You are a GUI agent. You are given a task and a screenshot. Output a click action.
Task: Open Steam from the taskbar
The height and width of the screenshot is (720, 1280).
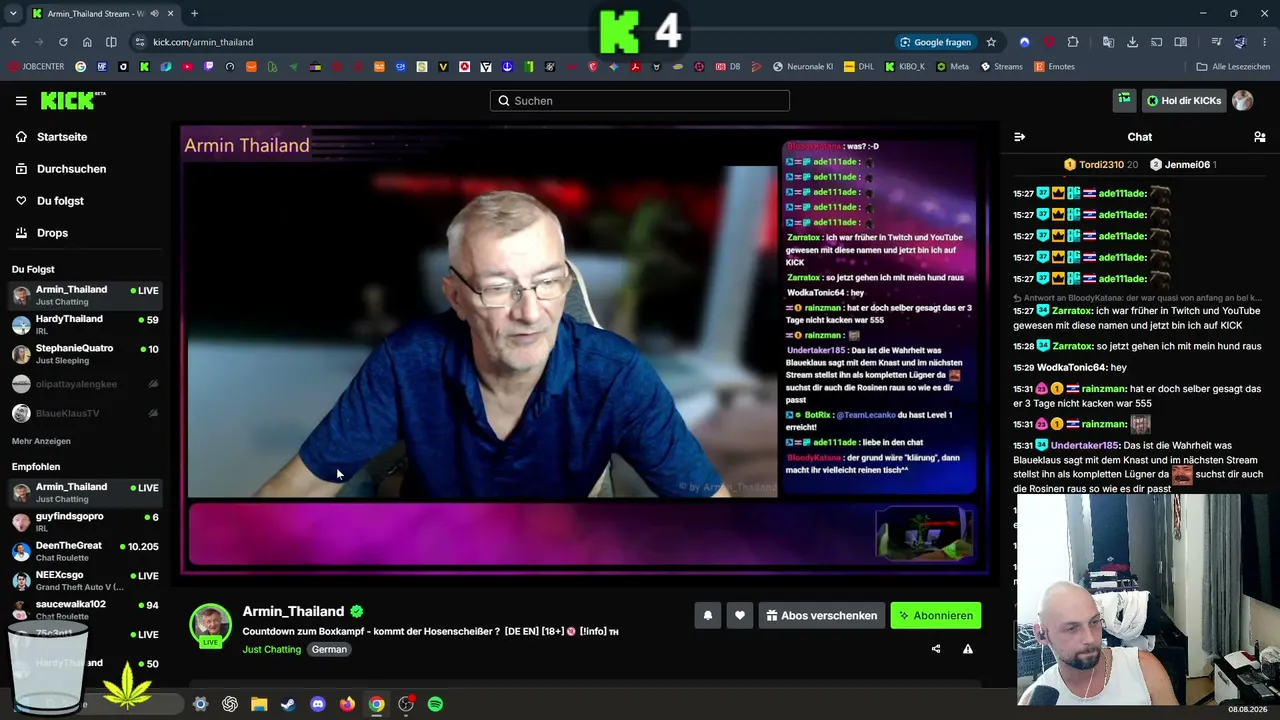tap(288, 704)
